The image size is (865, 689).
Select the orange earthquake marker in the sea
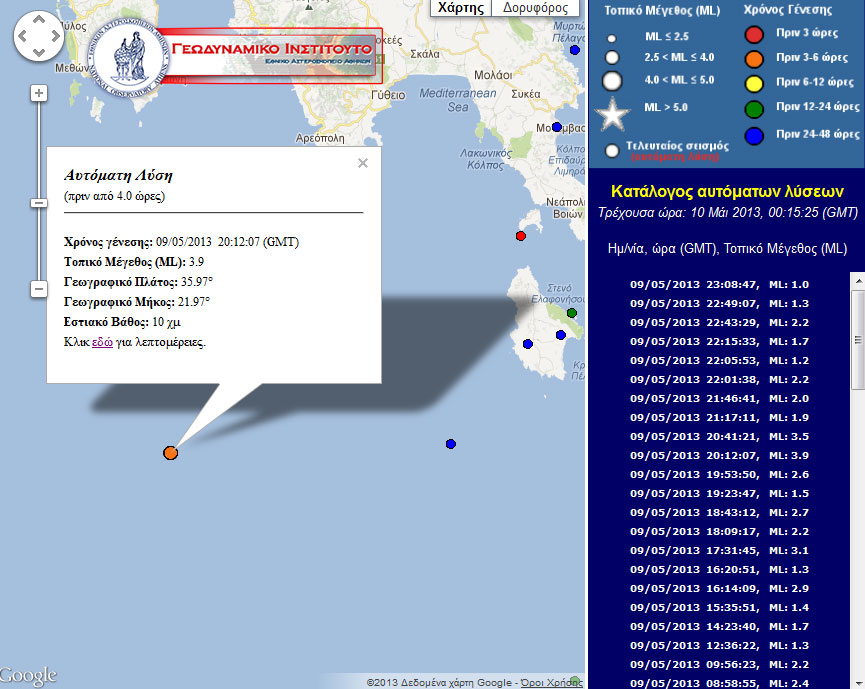[x=170, y=453]
